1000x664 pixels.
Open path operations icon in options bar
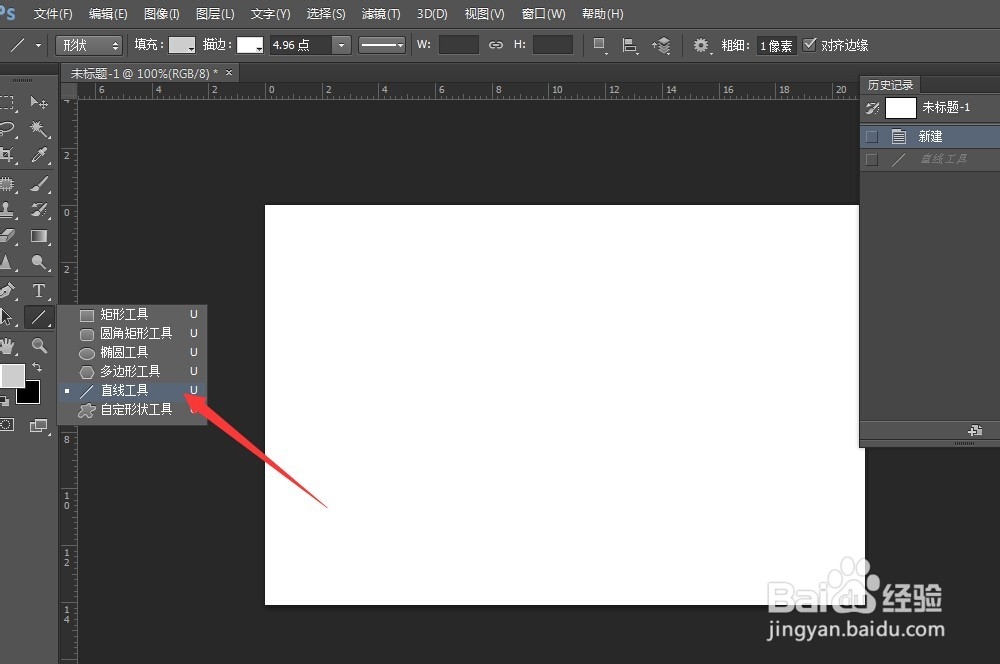click(599, 45)
